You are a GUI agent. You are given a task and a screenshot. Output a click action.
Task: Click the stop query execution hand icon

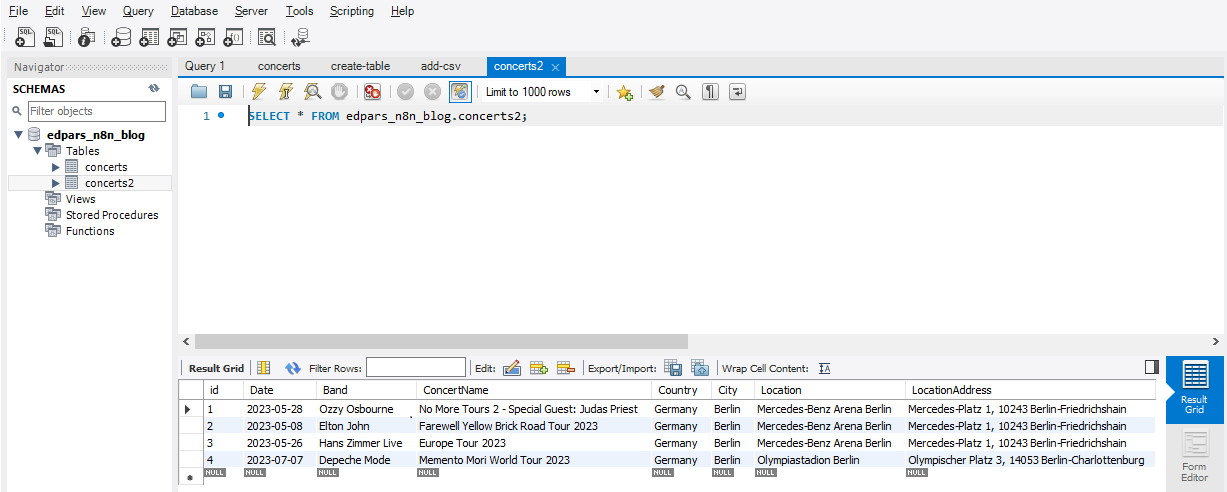pos(340,92)
